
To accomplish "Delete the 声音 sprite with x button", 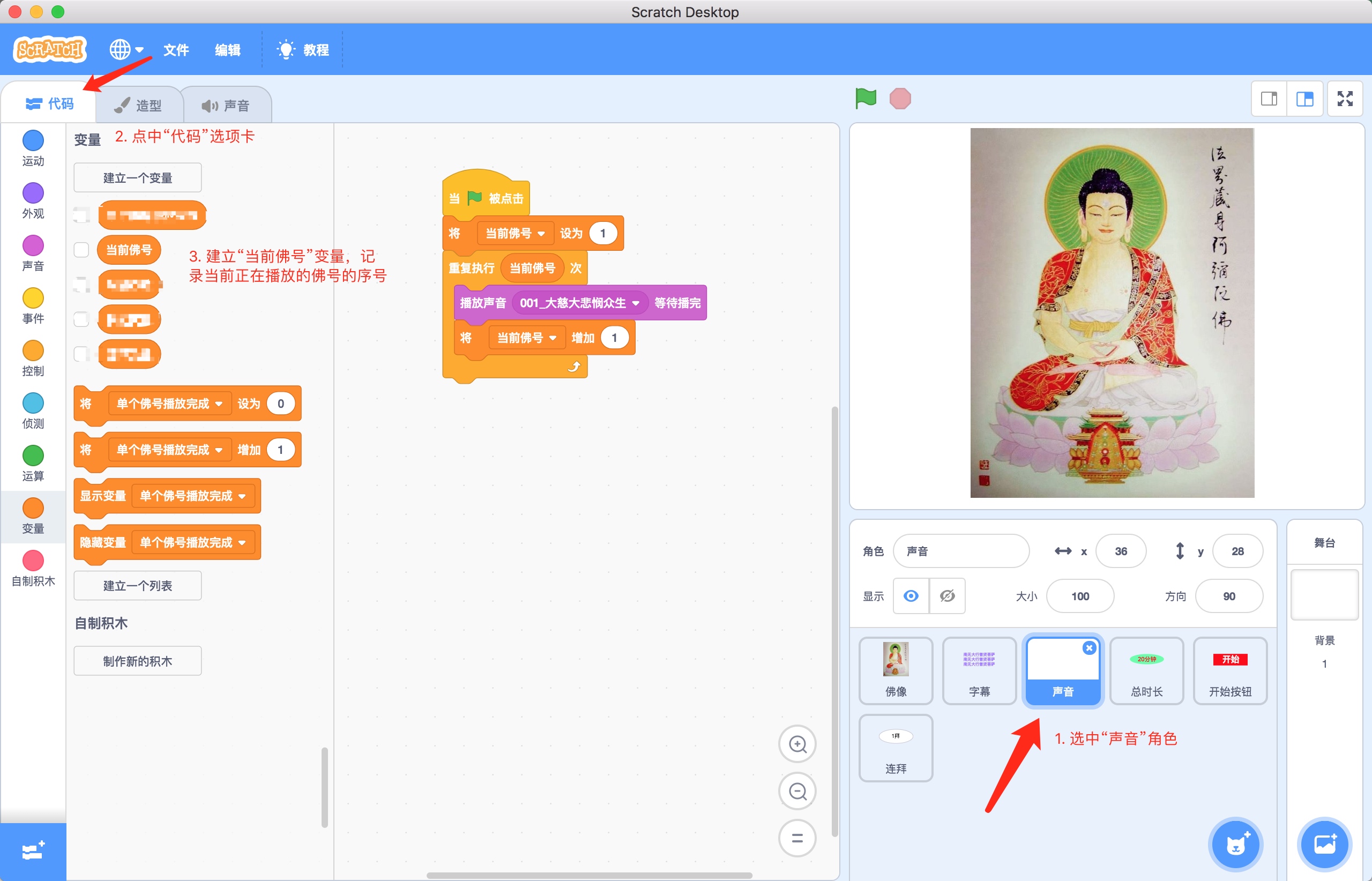I will click(1090, 647).
